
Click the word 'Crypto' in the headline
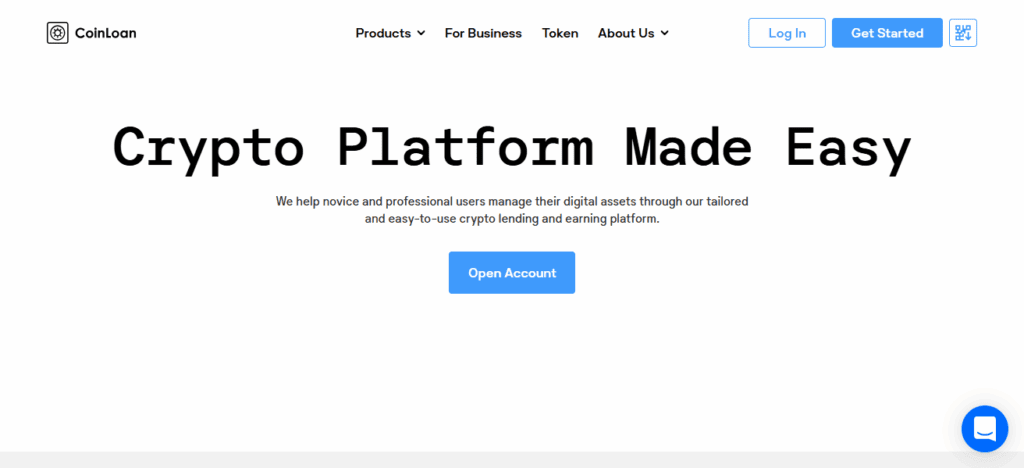(208, 147)
